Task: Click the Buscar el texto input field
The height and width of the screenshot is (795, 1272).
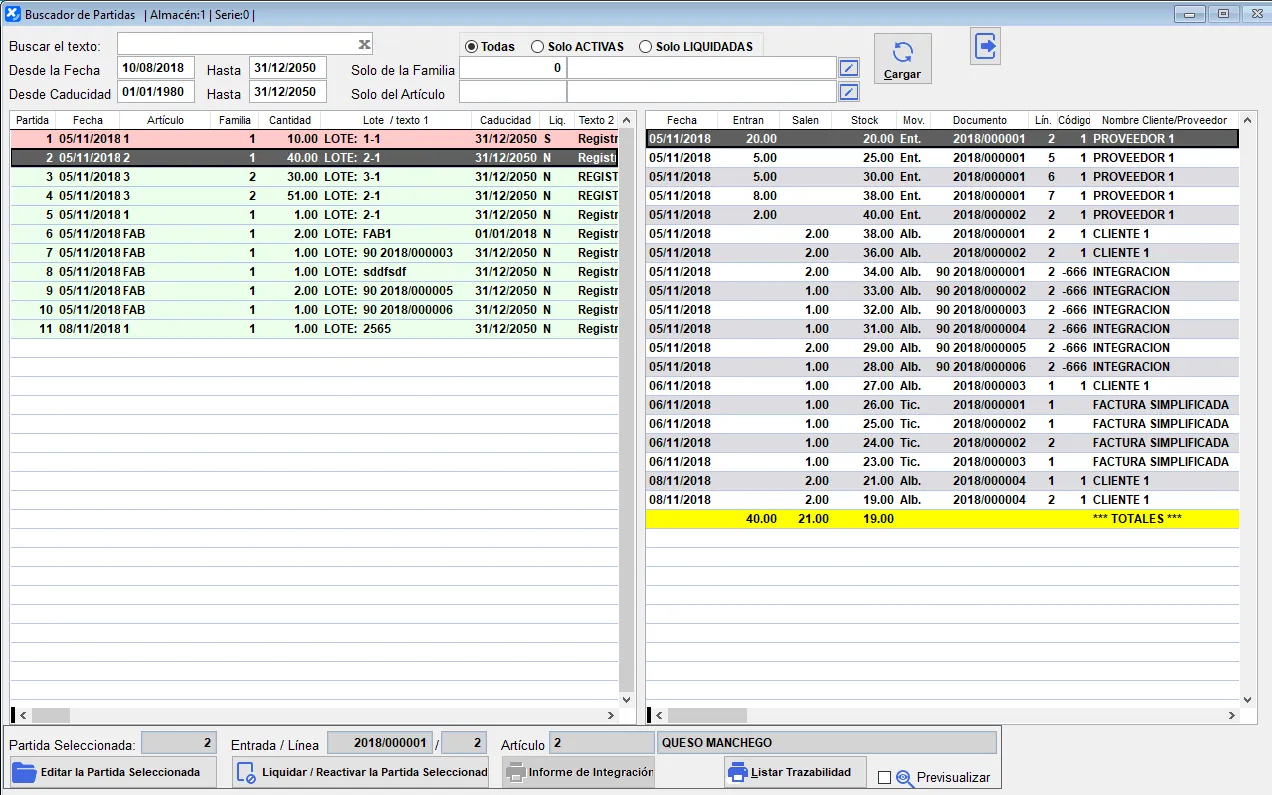Action: [238, 44]
